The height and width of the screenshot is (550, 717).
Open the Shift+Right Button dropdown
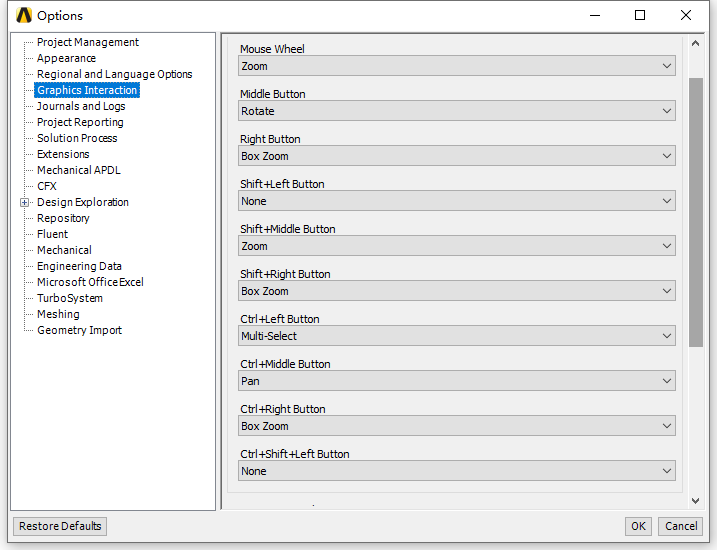456,291
